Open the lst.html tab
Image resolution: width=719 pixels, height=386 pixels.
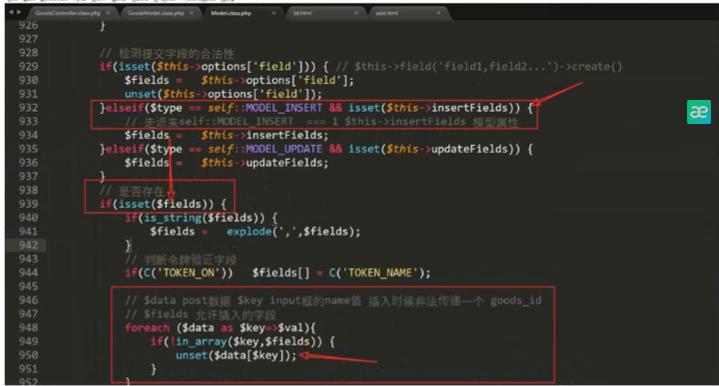303,13
